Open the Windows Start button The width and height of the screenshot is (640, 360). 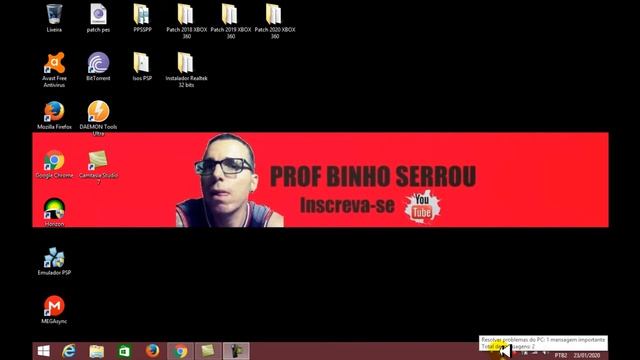click(43, 351)
